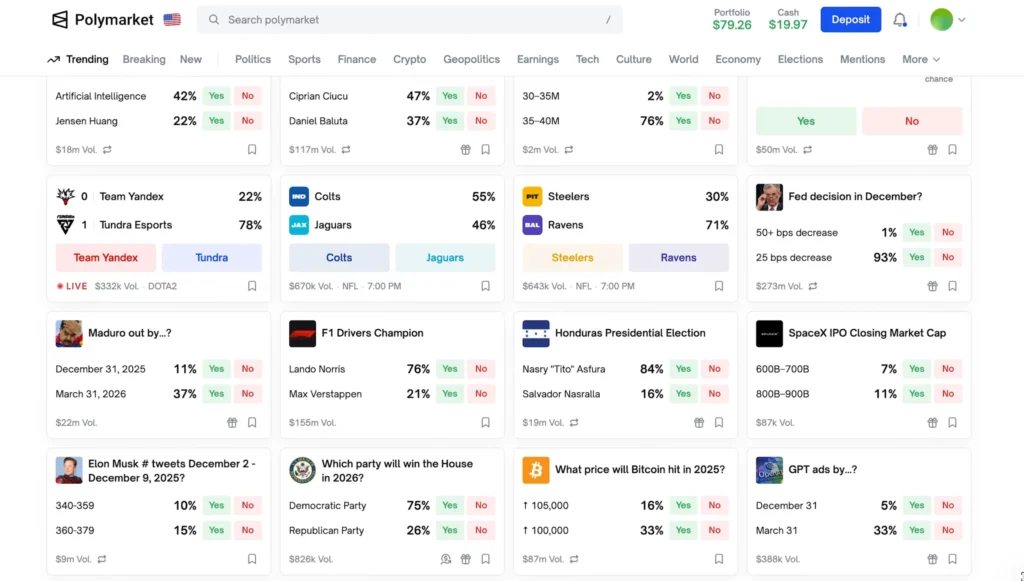This screenshot has width=1024, height=581.
Task: Expand the More navigation dropdown
Action: click(921, 60)
